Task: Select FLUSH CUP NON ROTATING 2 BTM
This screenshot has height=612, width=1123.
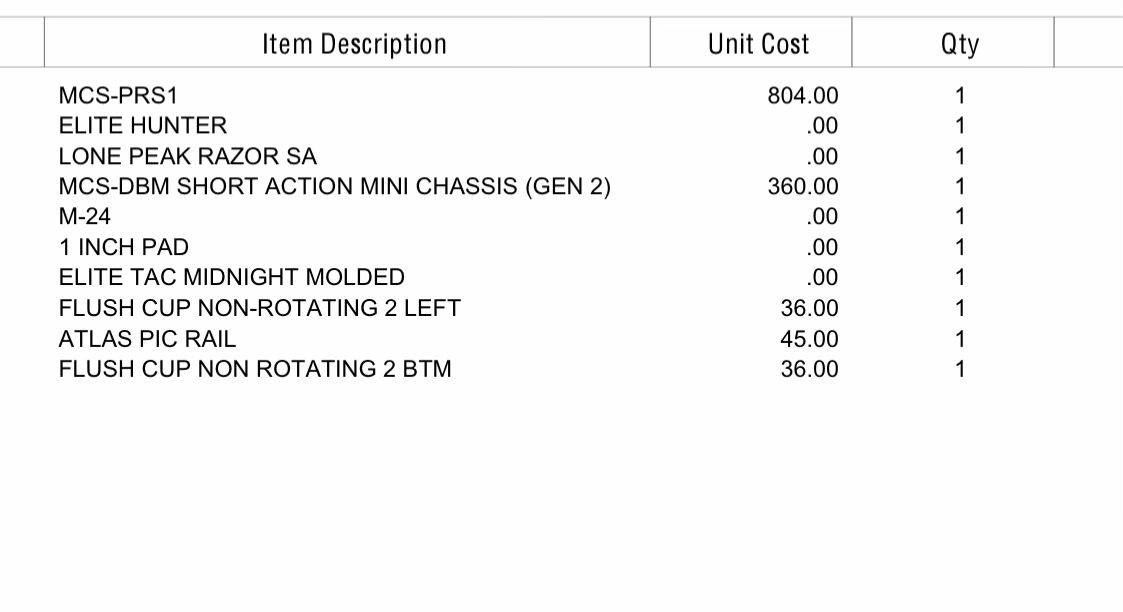Action: (255, 369)
